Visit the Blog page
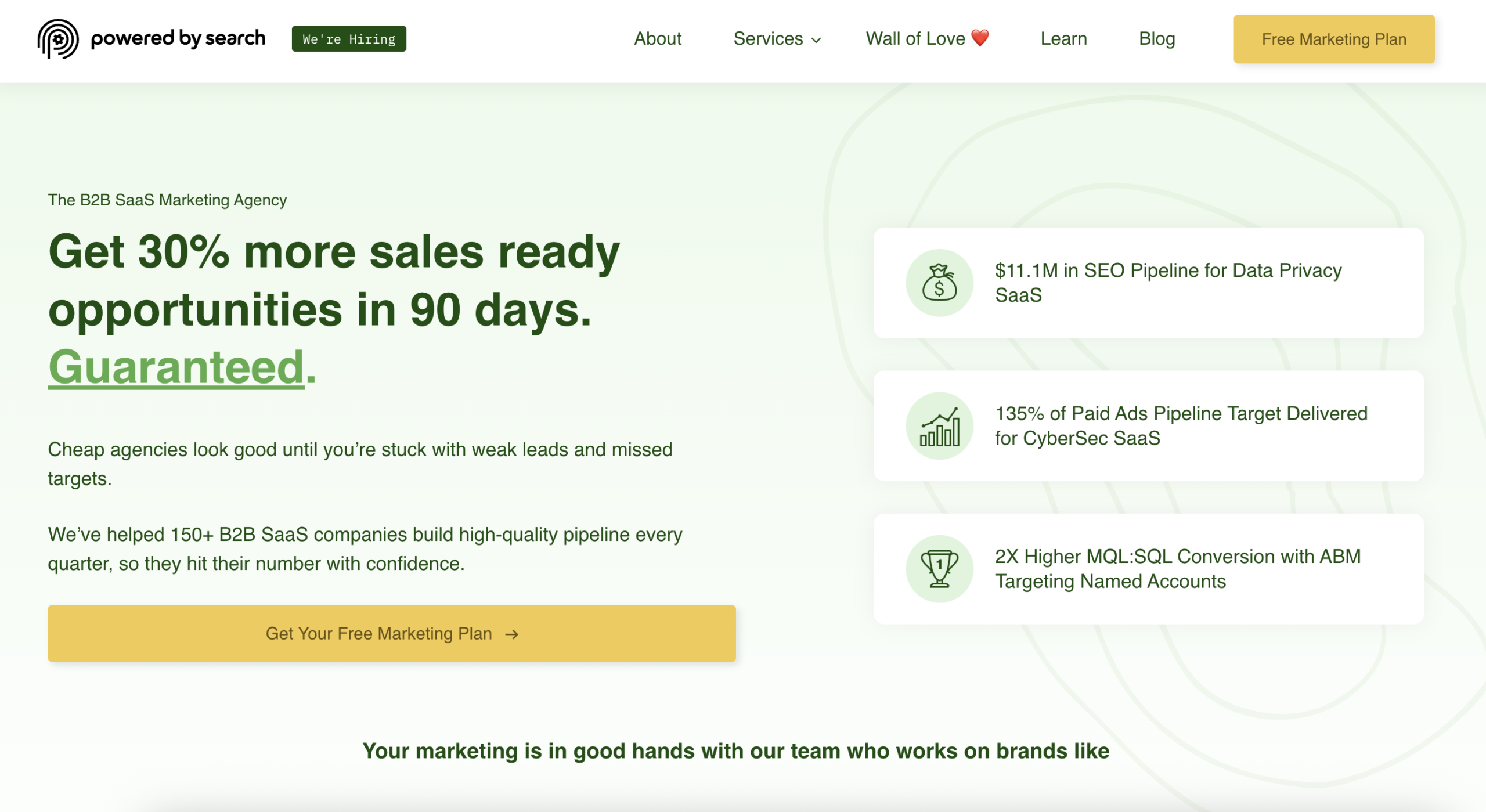This screenshot has height=812, width=1486. coord(1156,39)
